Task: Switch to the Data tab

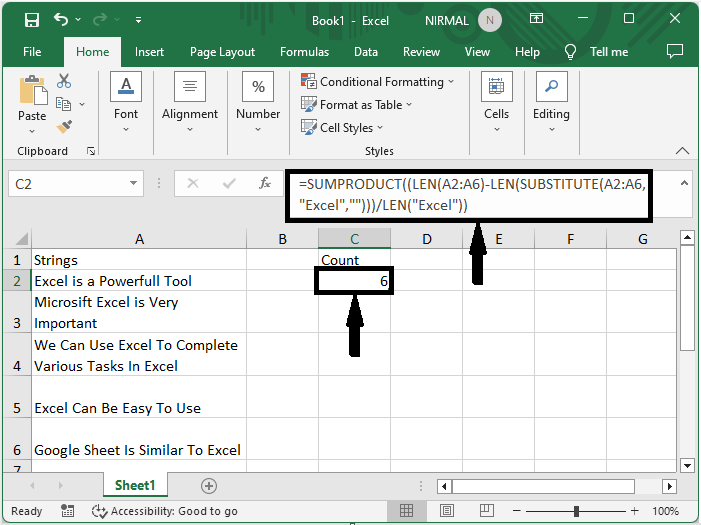Action: (x=366, y=52)
